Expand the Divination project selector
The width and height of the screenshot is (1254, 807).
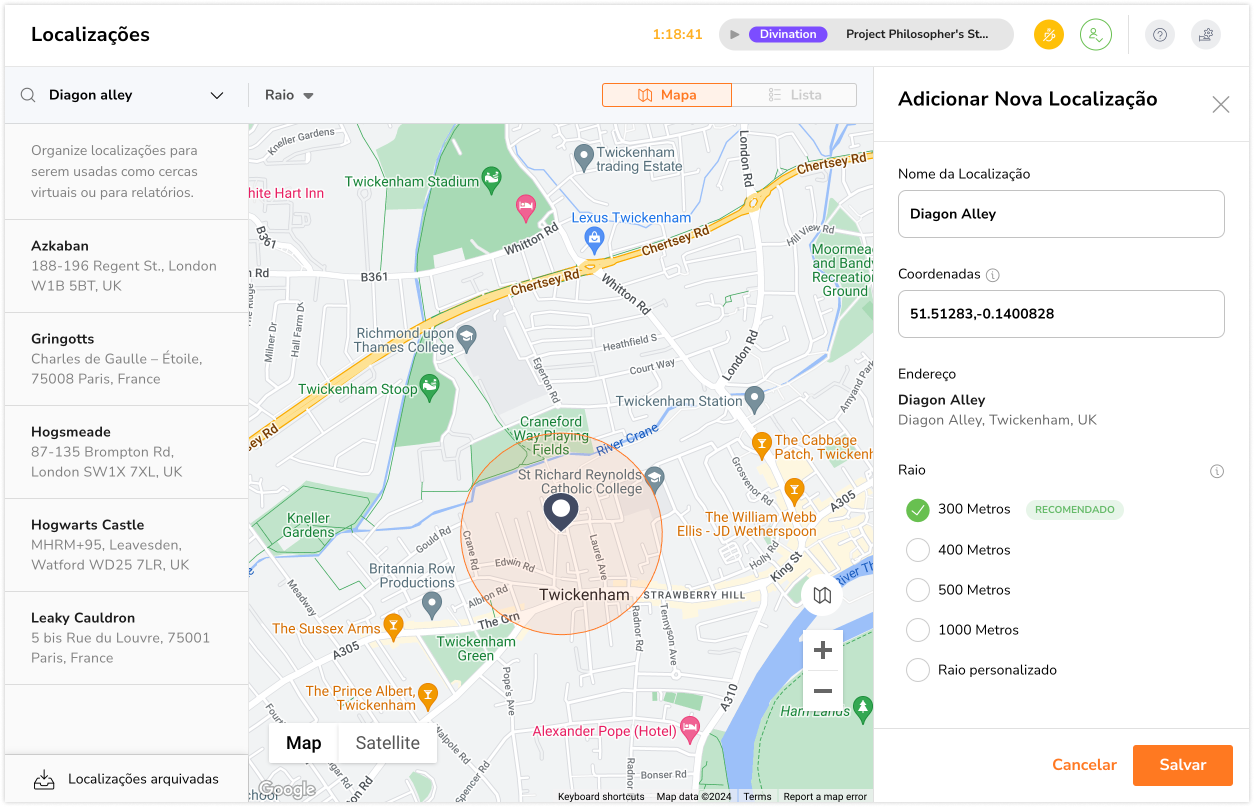point(866,35)
